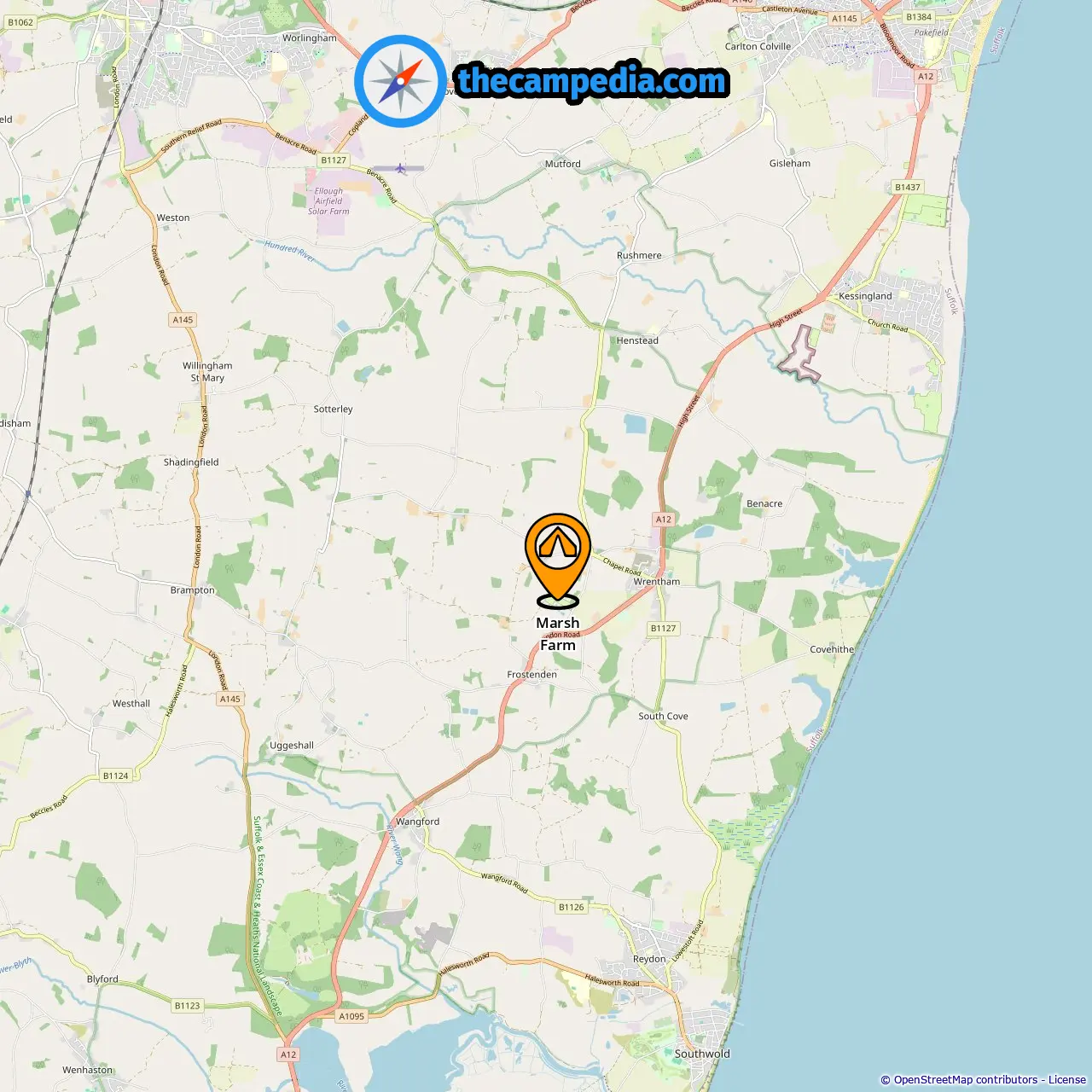Viewport: 1092px width, 1092px height.
Task: Click the Carlton Colville label
Action: [758, 46]
